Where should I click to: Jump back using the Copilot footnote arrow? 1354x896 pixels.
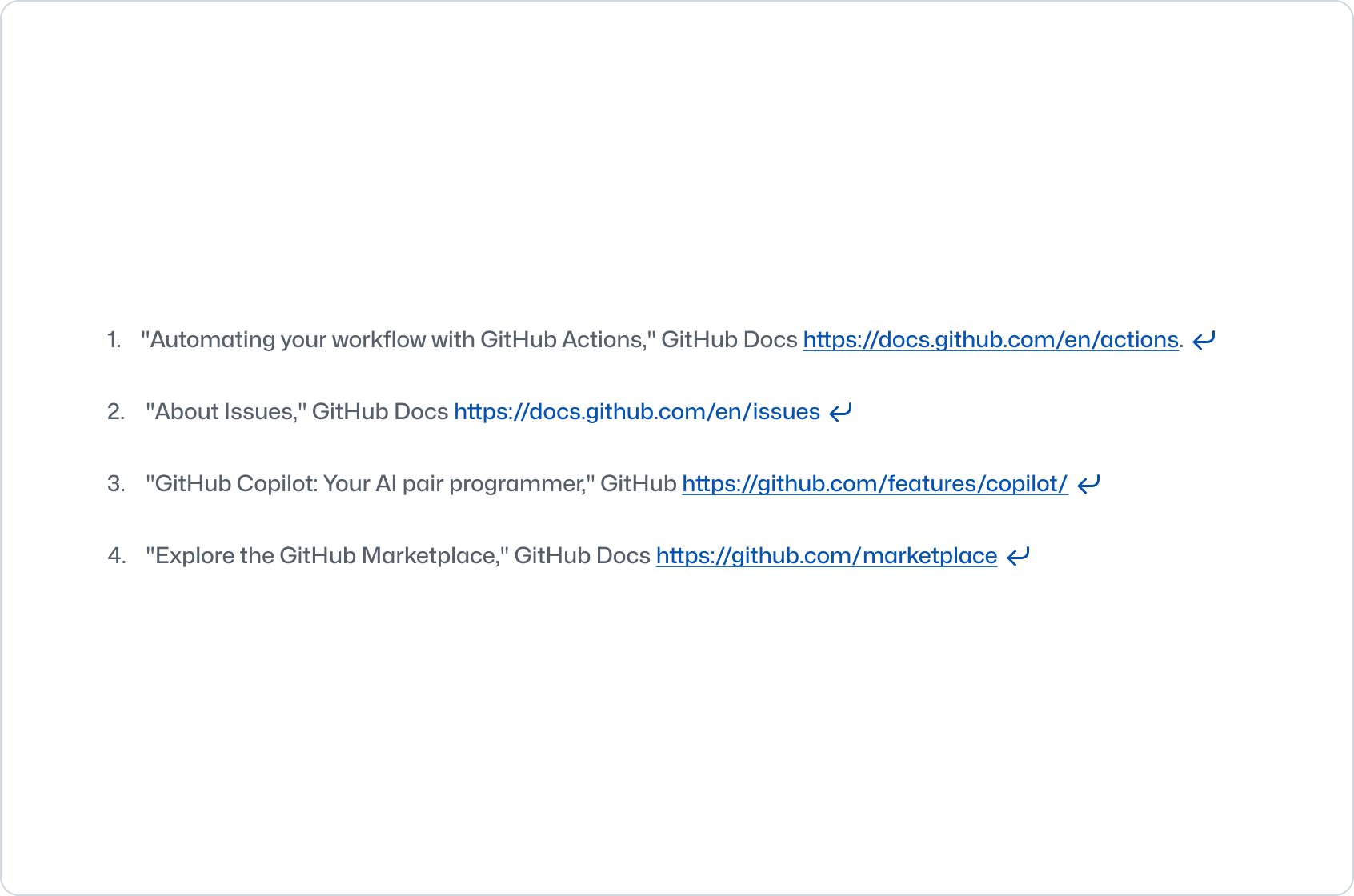click(1088, 485)
